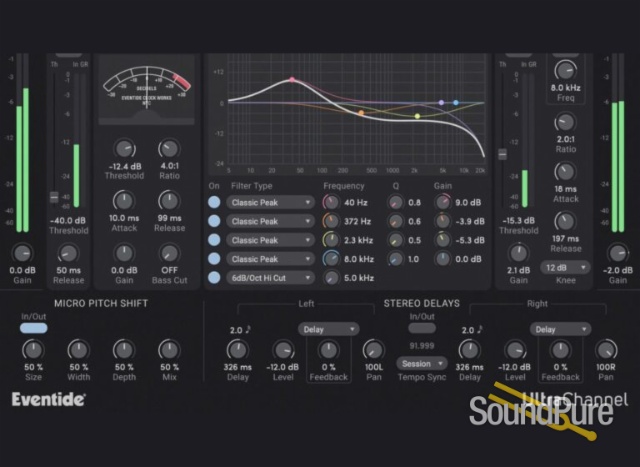
Task: Click the compressor Threshold knob at -12.4 dB
Action: (124, 149)
